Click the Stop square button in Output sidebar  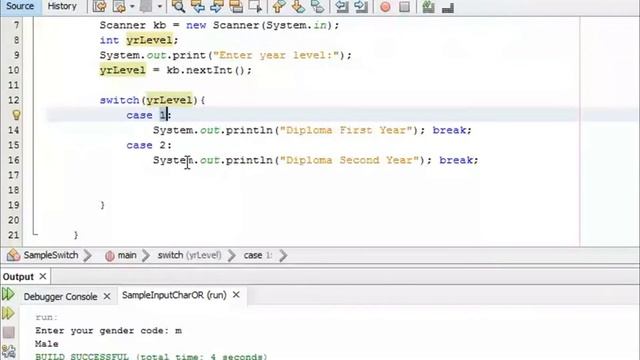9,332
